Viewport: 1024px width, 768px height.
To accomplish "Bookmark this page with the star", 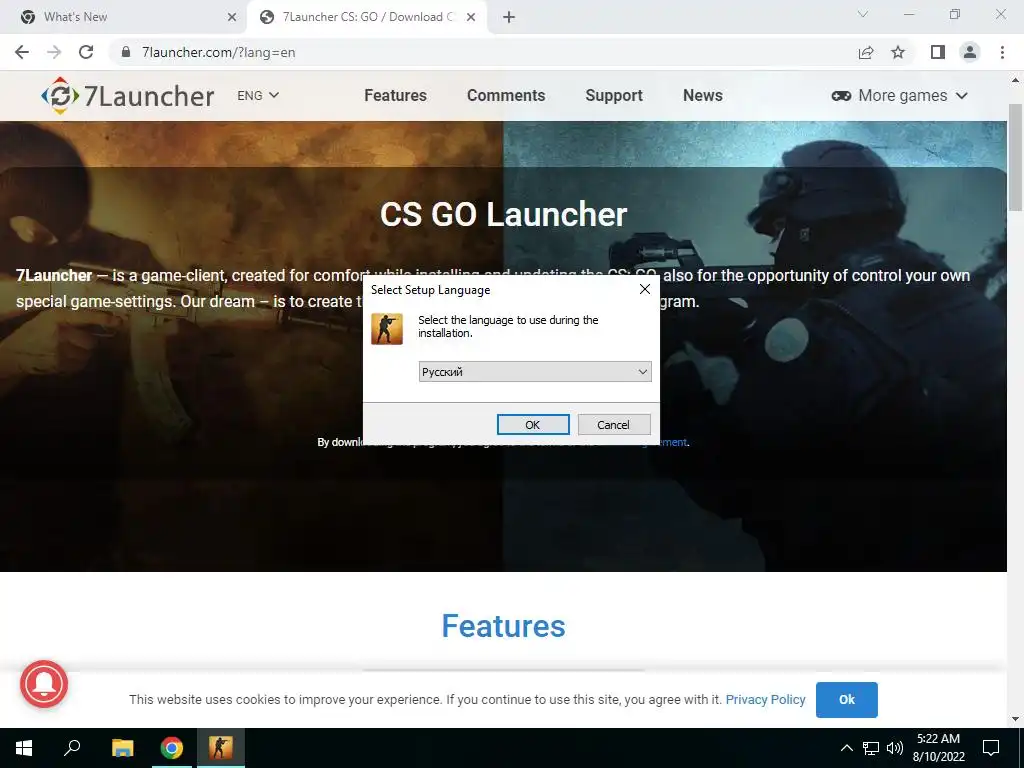I will (x=898, y=52).
